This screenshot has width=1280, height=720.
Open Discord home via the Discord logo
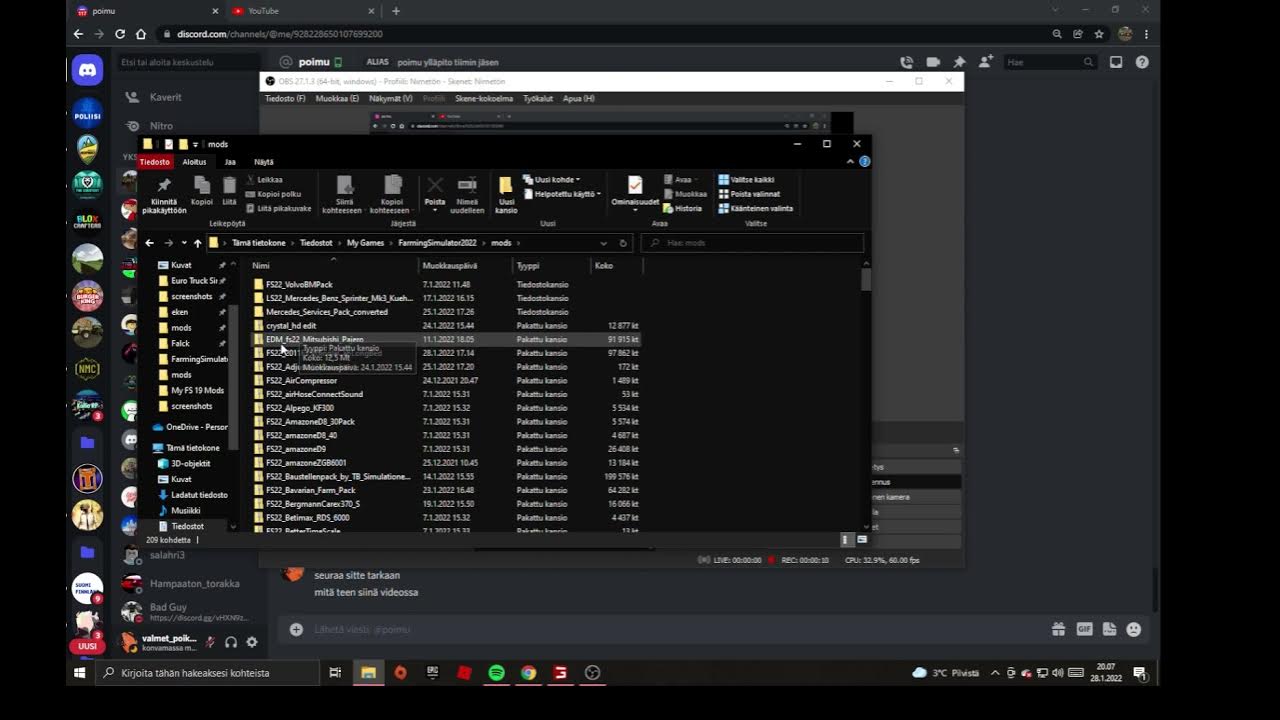(x=87, y=70)
